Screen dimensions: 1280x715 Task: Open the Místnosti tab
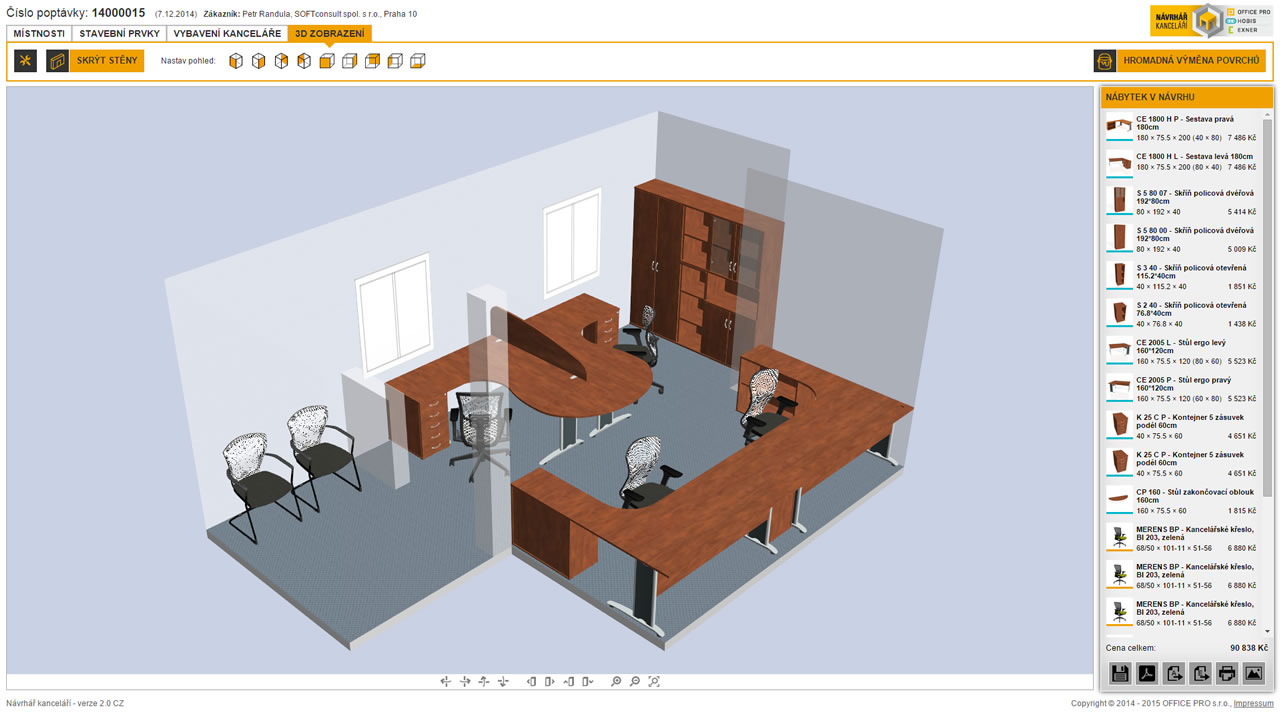(39, 34)
